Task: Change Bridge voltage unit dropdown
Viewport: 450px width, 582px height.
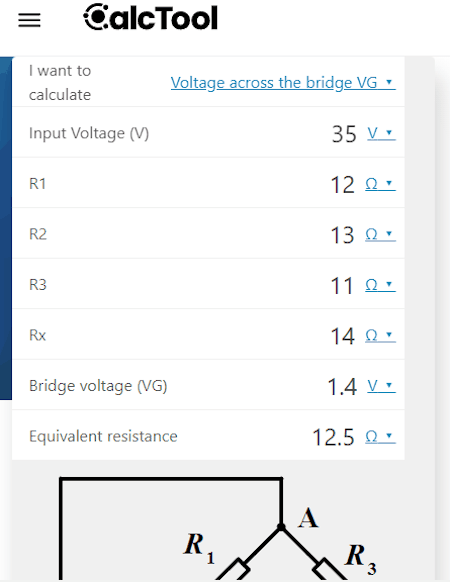Action: click(x=381, y=386)
